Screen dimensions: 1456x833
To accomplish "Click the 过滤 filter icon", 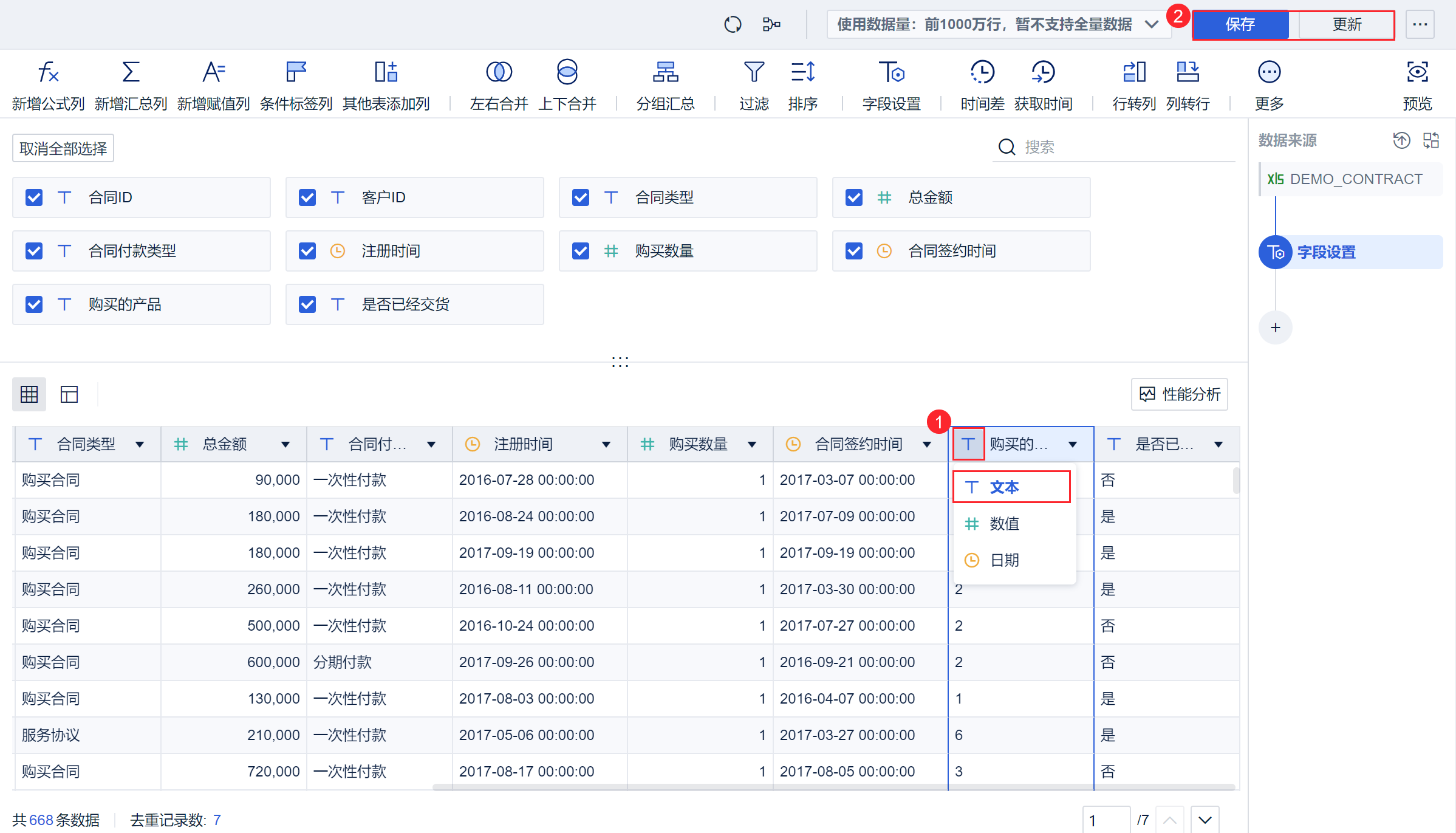I will pyautogui.click(x=754, y=72).
